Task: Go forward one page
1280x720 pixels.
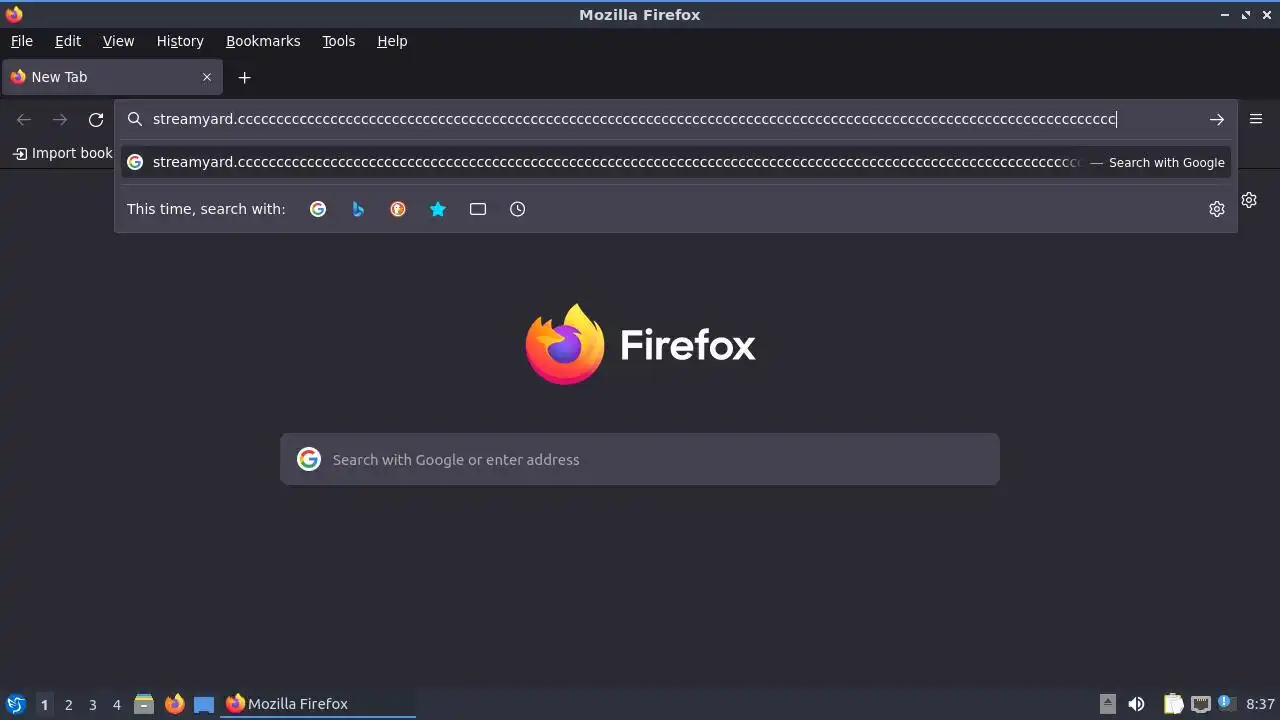Action: click(x=60, y=120)
